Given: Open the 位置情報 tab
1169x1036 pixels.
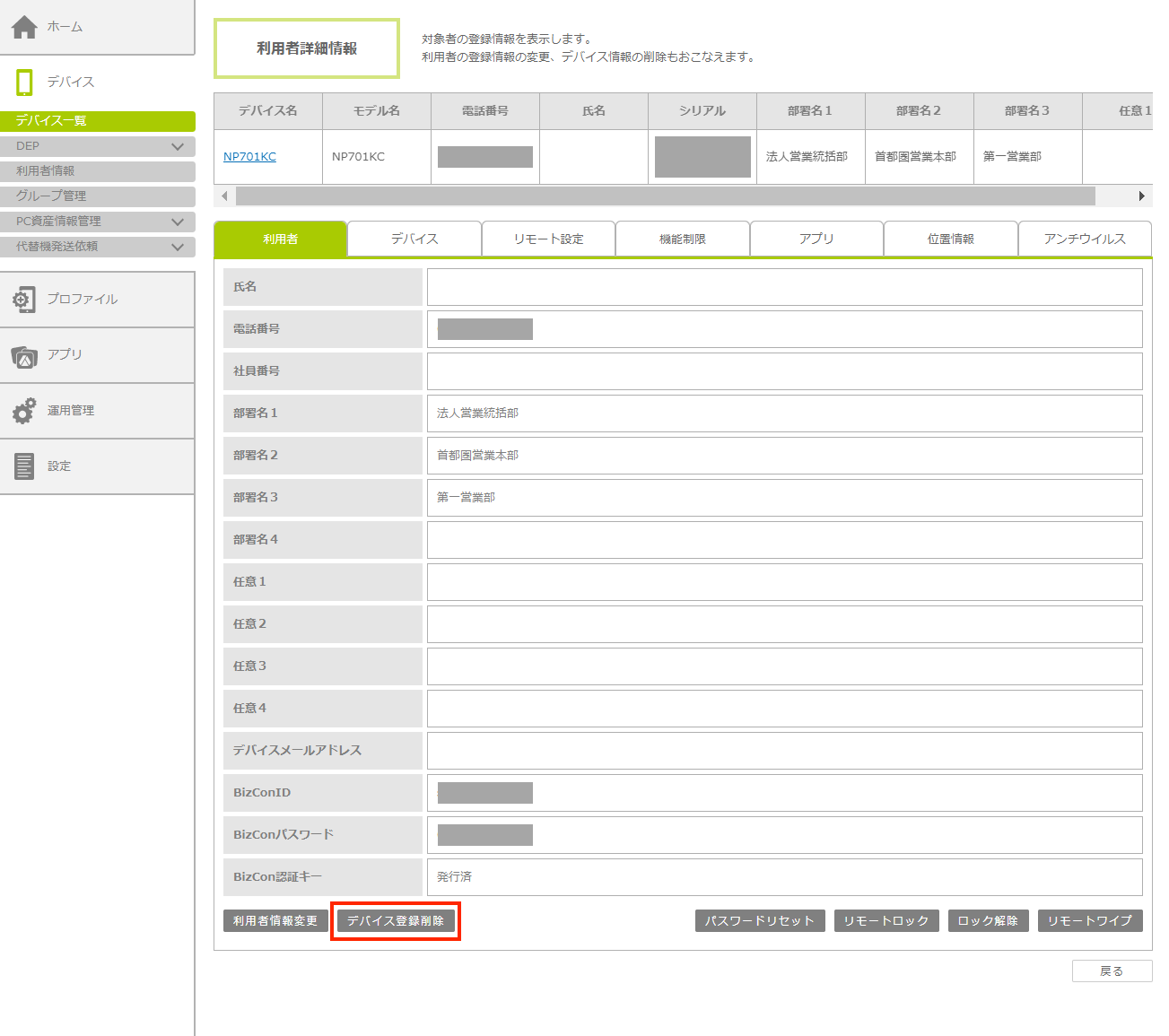Looking at the screenshot, I should pyautogui.click(x=950, y=239).
